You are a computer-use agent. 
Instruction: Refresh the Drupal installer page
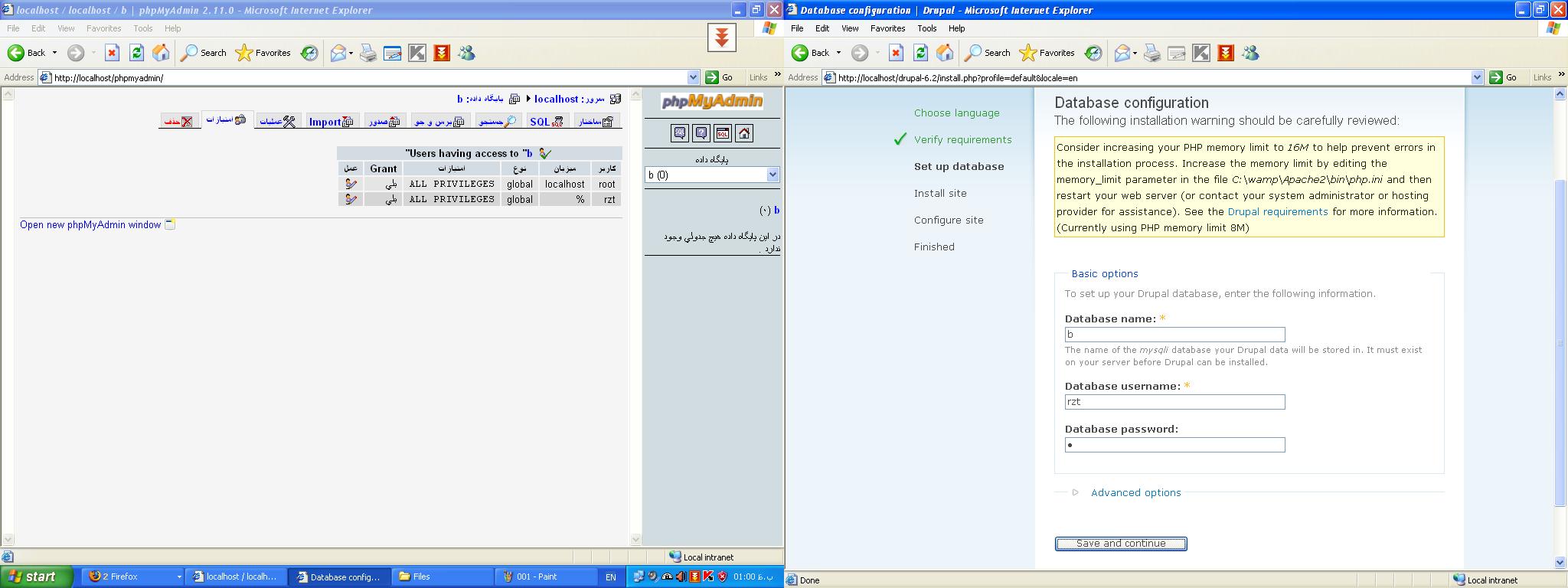(920, 53)
